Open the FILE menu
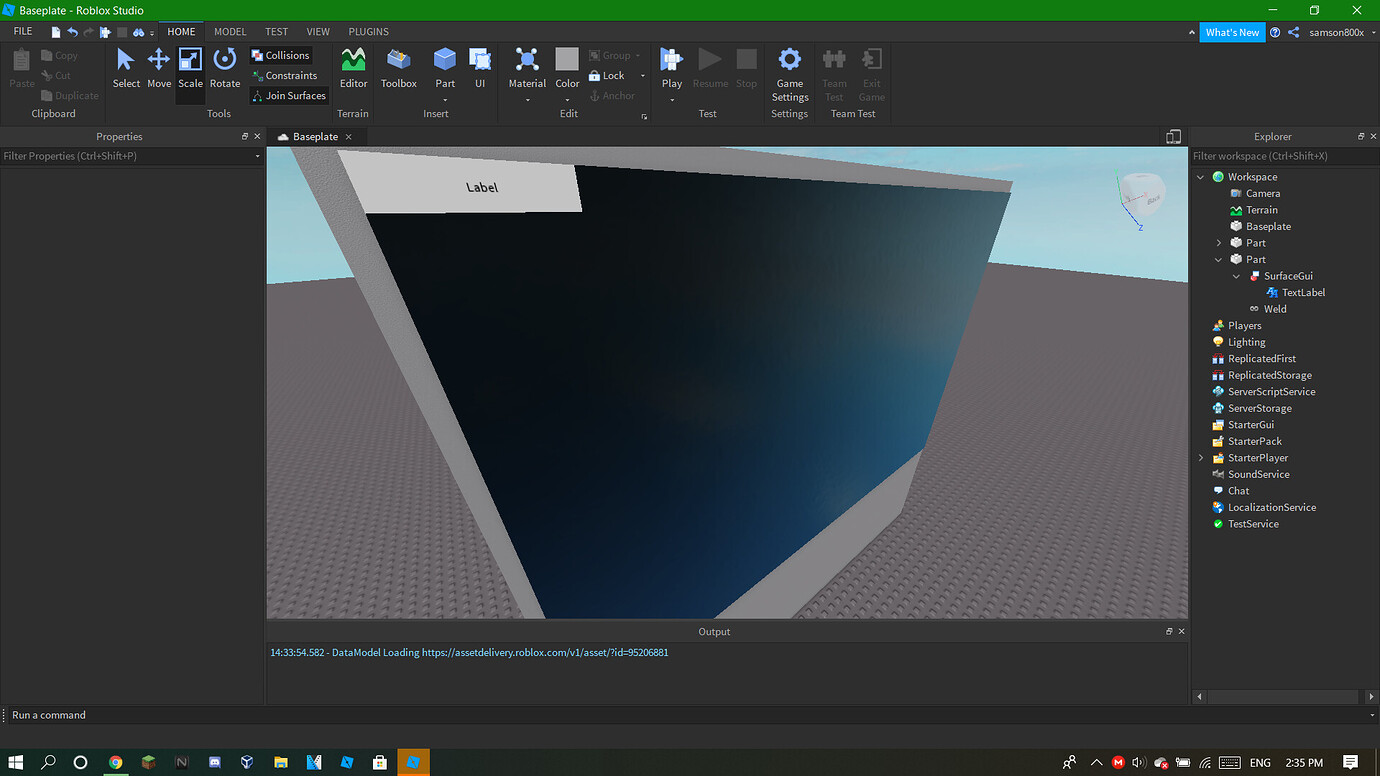Image resolution: width=1380 pixels, height=776 pixels. click(22, 31)
